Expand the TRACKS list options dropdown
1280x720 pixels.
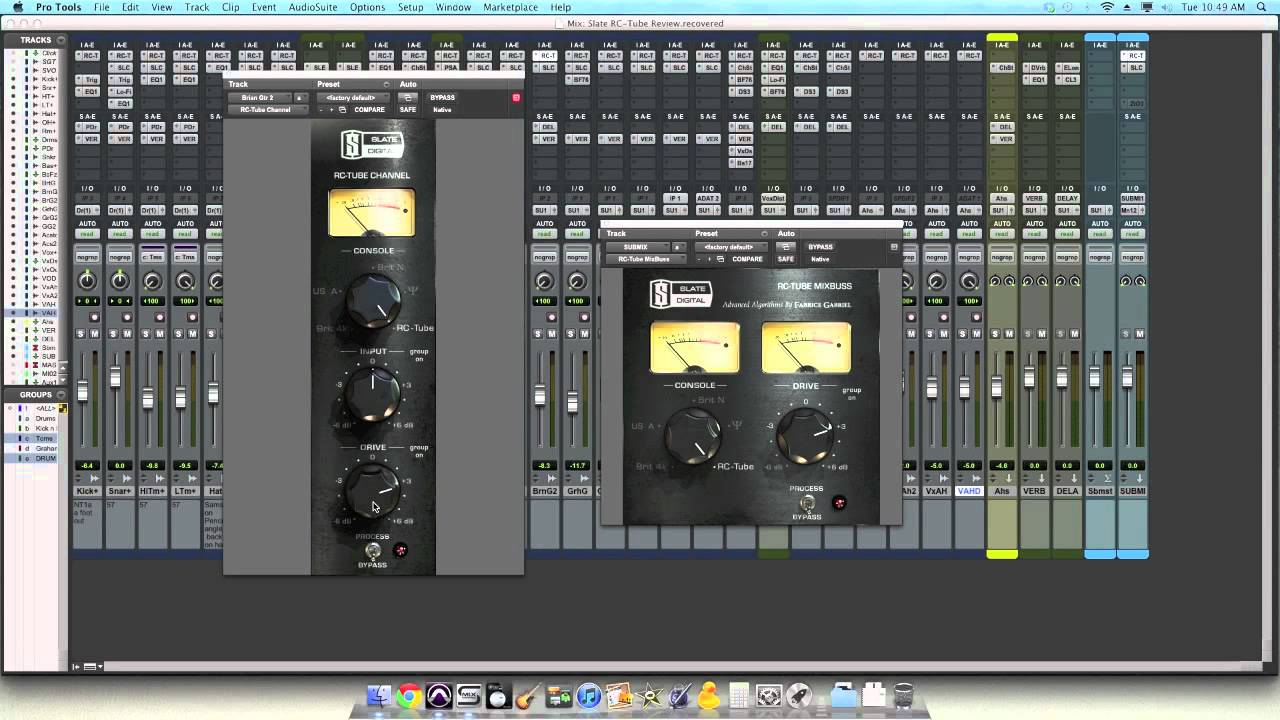61,40
